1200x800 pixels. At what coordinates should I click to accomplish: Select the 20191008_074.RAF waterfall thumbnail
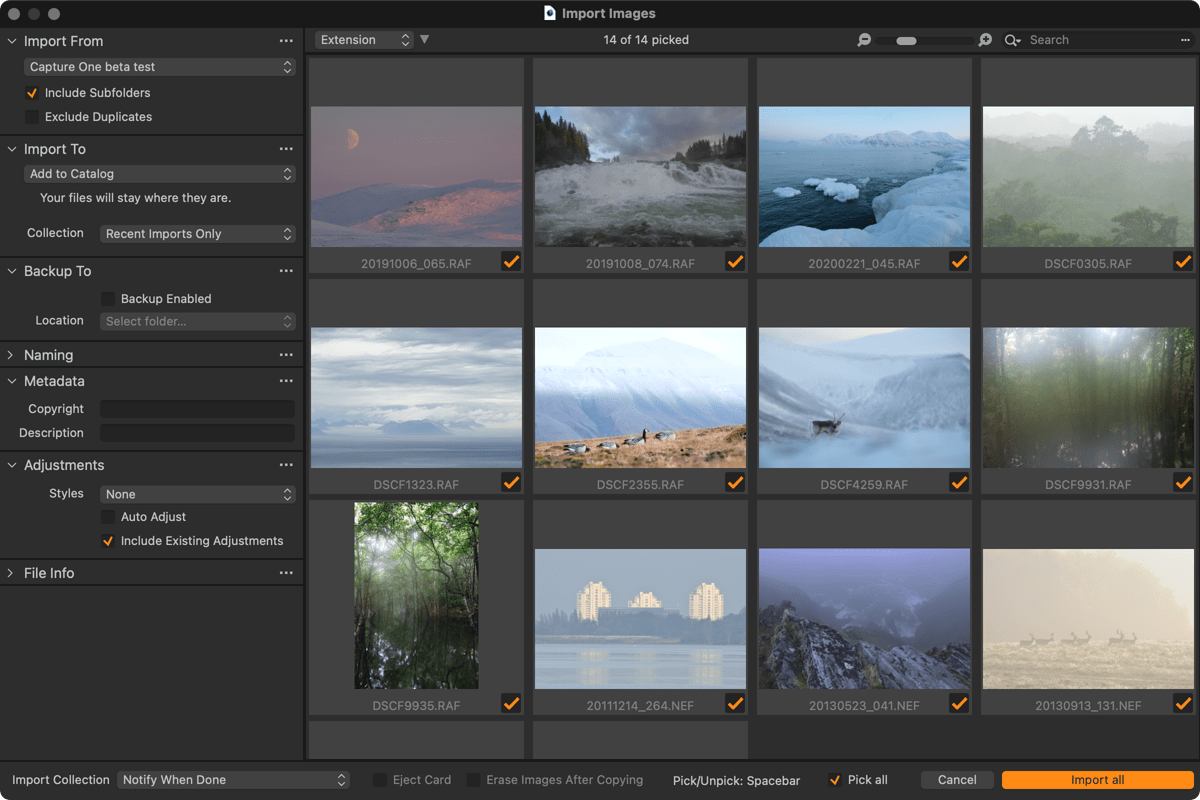coord(640,177)
